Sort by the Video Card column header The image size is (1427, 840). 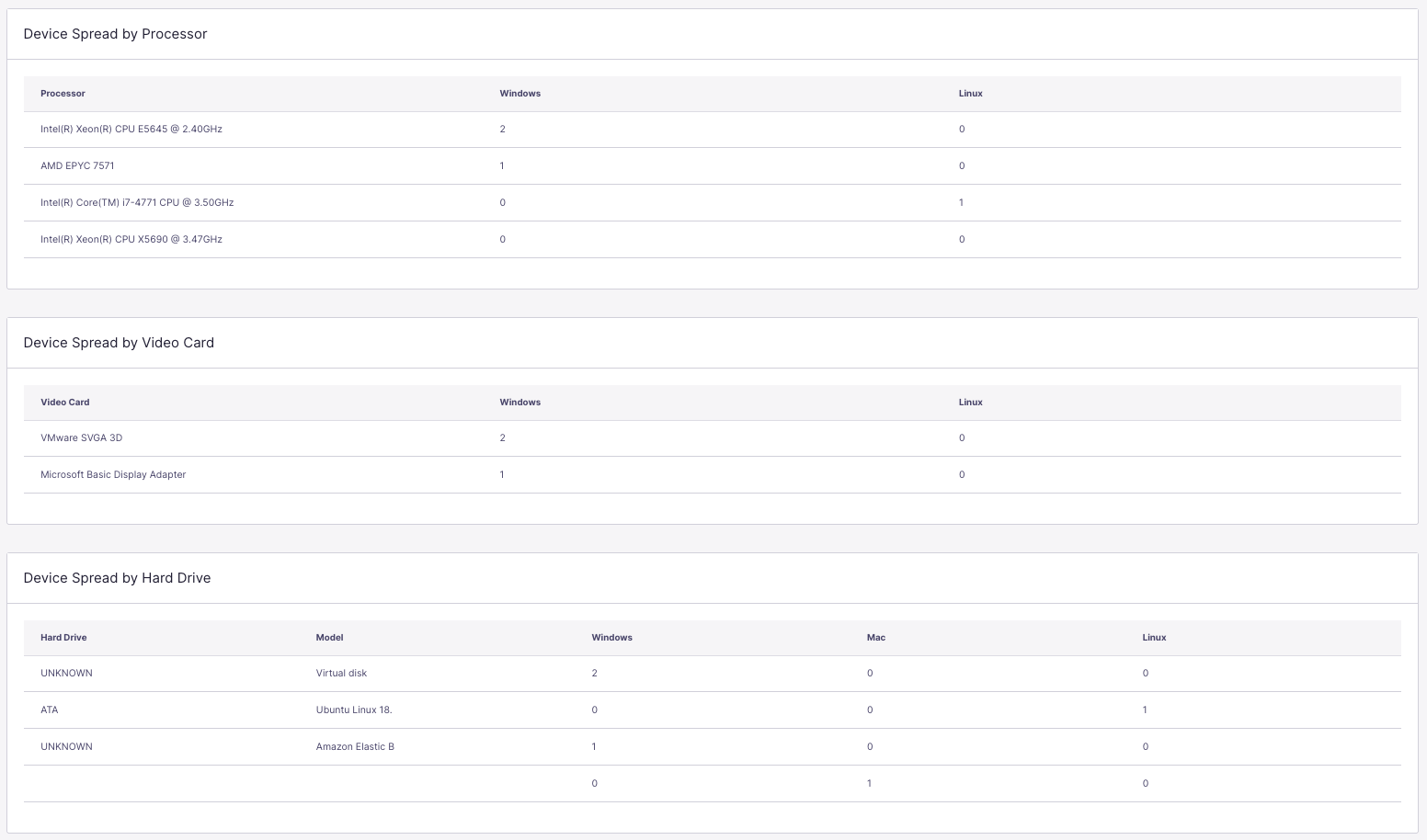point(64,402)
